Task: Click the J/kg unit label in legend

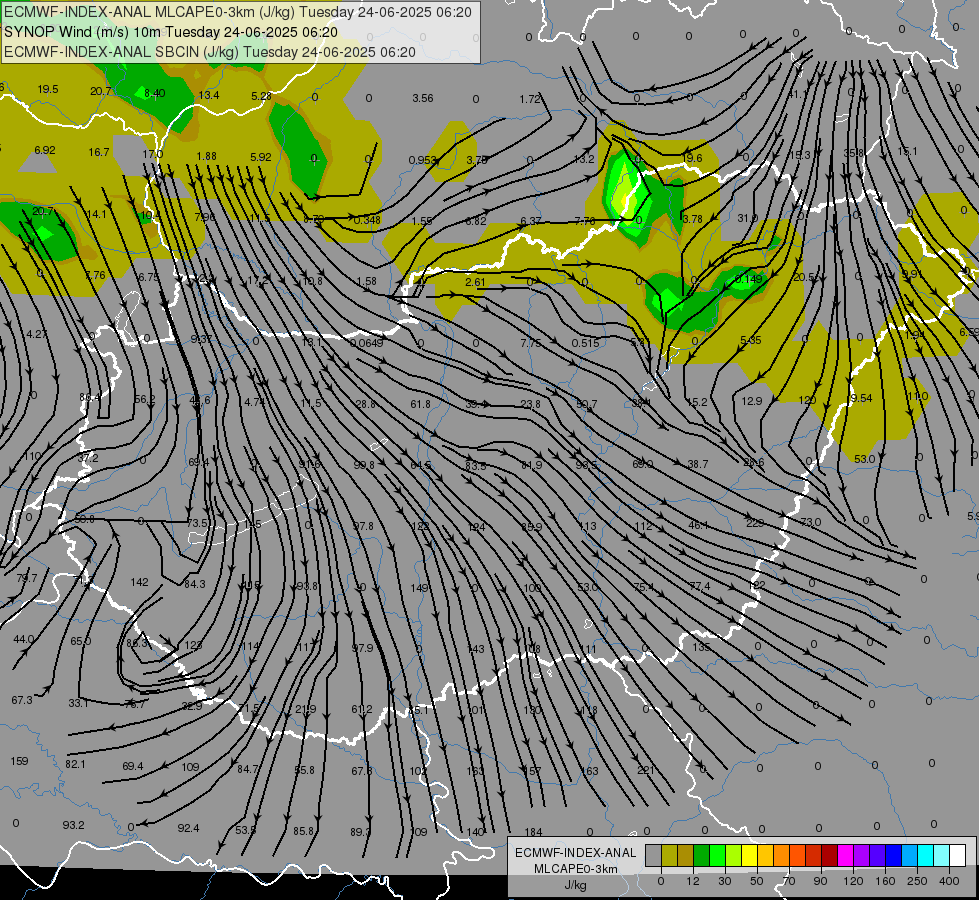Action: 576,885
